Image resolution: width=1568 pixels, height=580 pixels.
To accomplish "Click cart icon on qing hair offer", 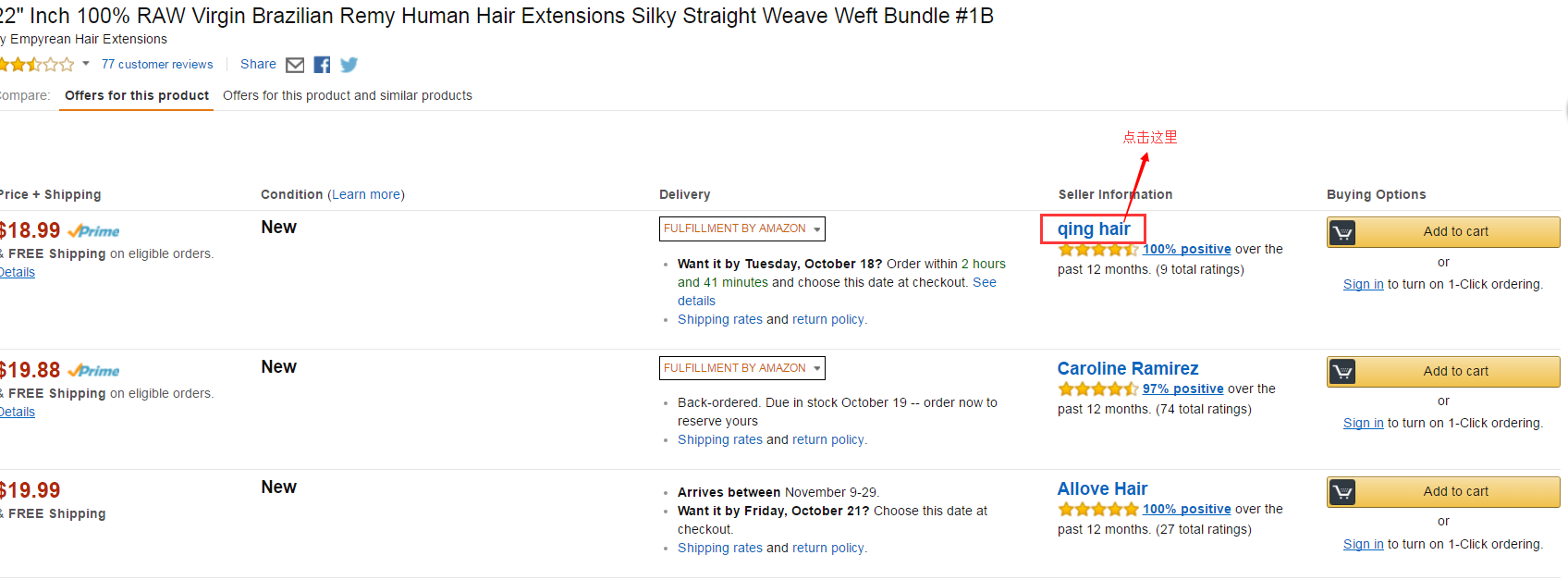I will [1343, 232].
